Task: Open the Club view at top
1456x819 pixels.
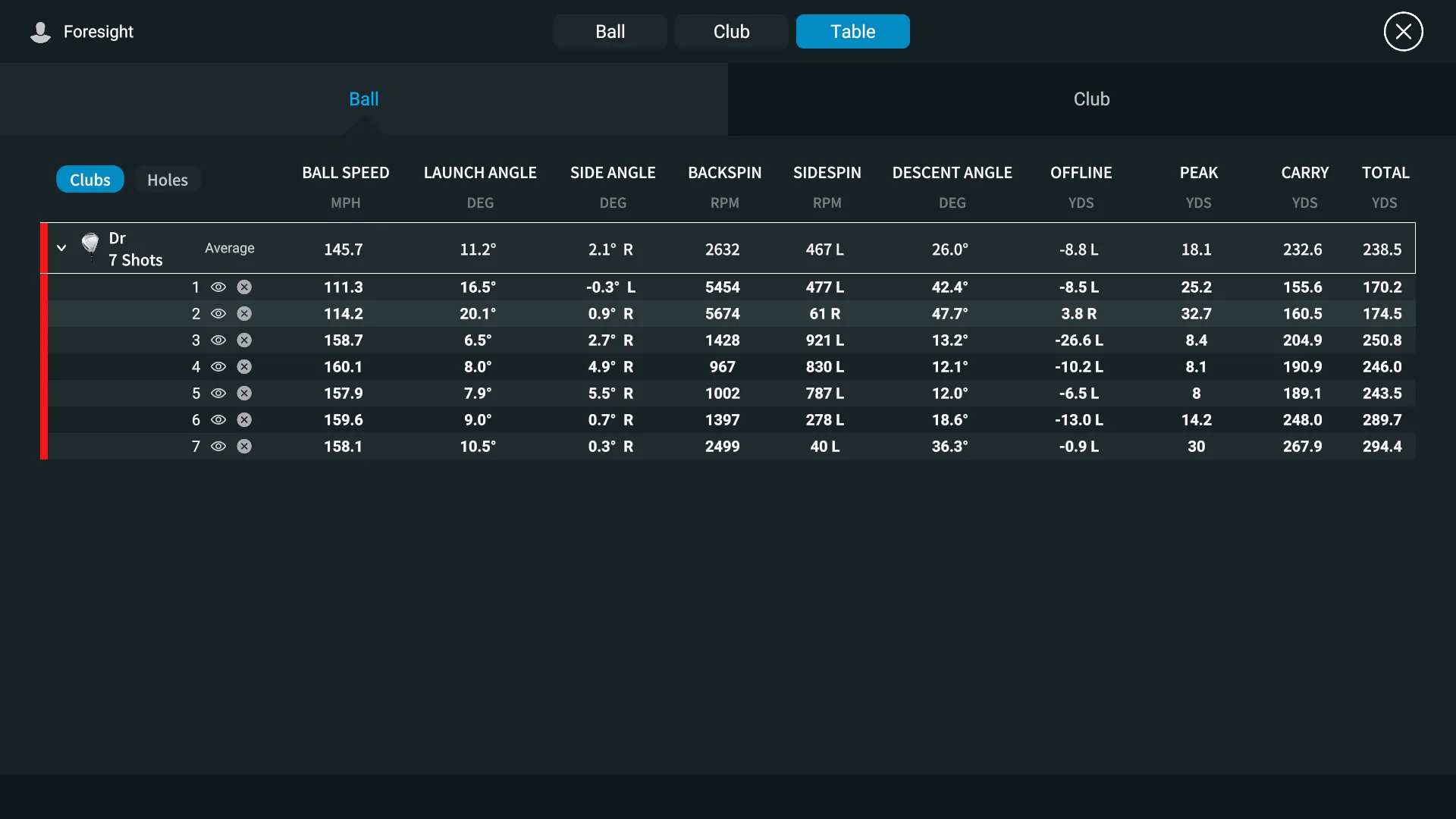Action: pyautogui.click(x=731, y=32)
